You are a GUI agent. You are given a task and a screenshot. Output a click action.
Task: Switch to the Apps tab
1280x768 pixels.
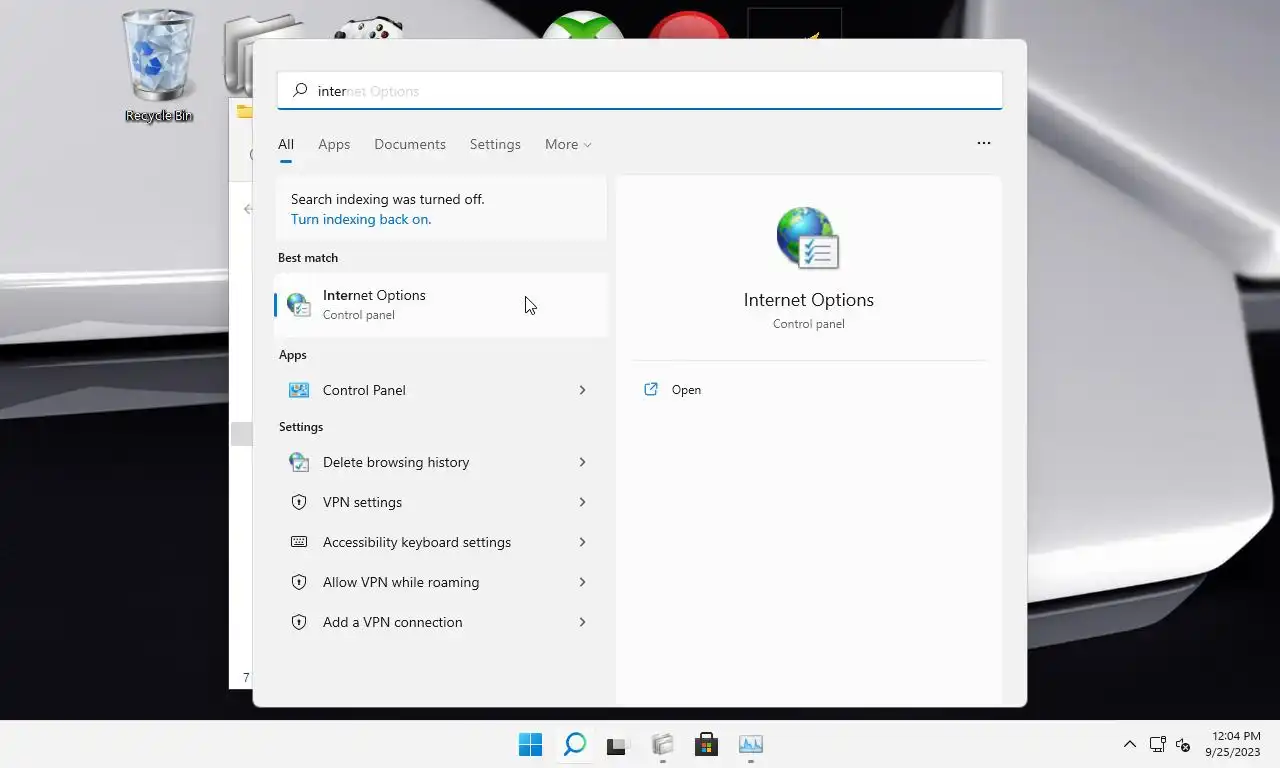(334, 144)
